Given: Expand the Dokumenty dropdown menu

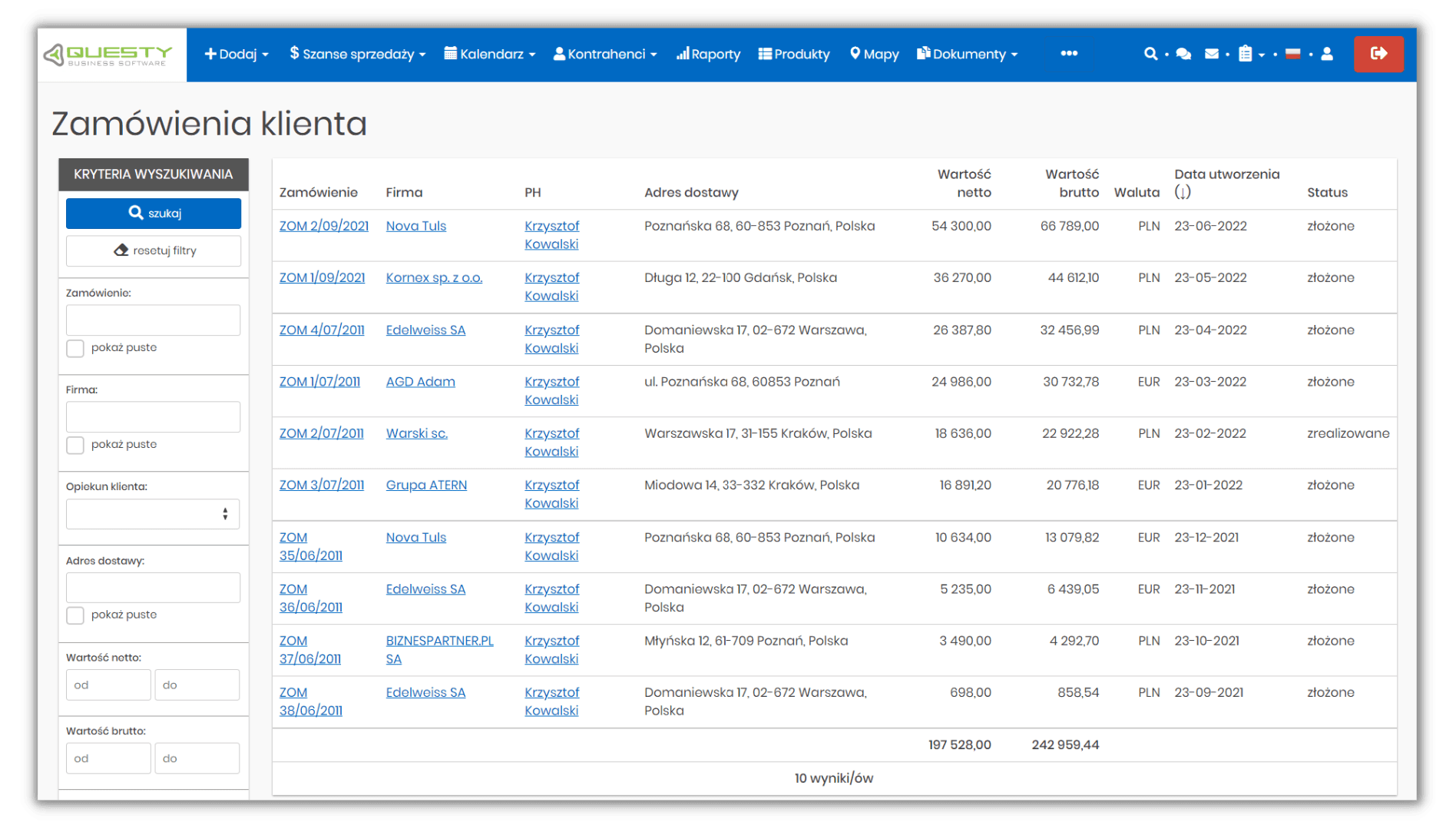Looking at the screenshot, I should pos(968,54).
